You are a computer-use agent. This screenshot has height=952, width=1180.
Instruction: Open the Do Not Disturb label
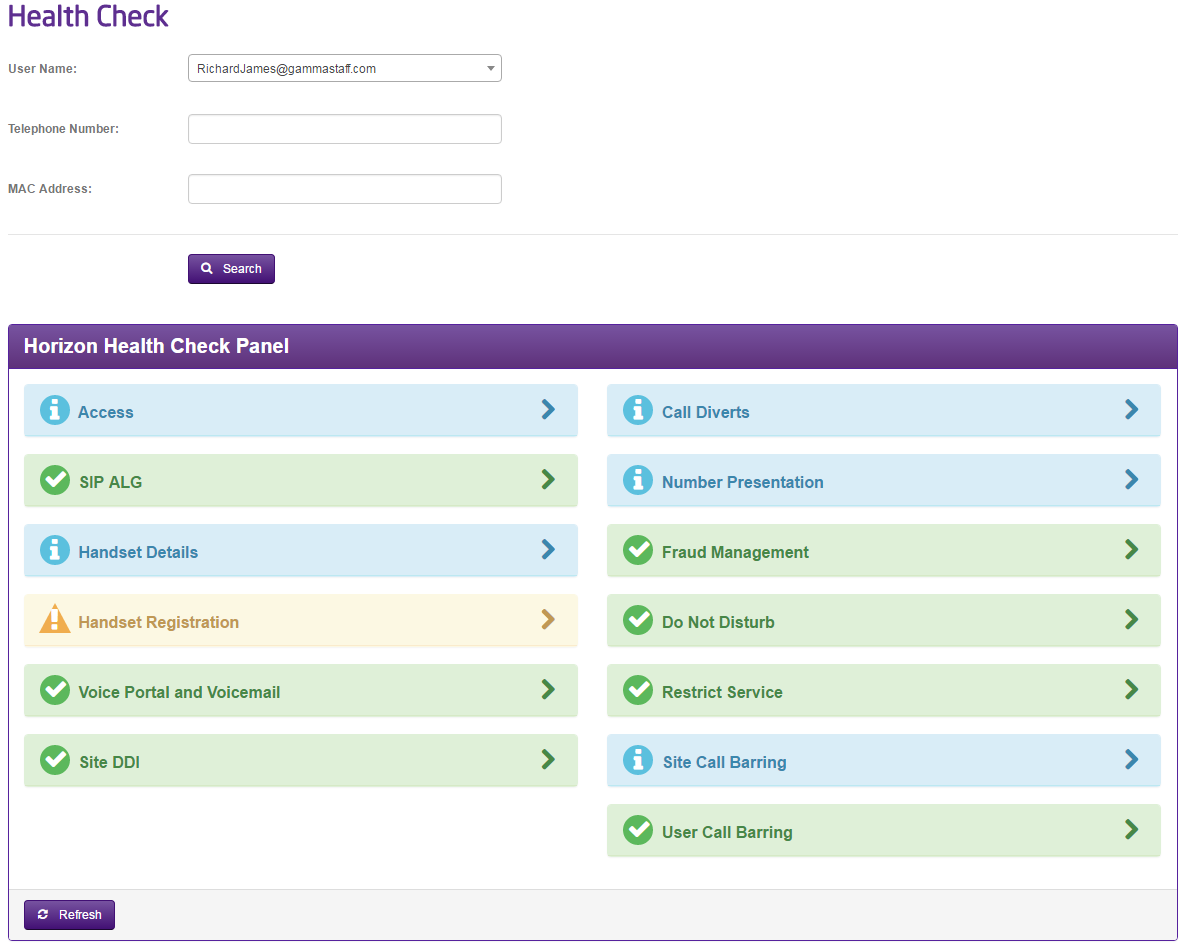point(718,622)
